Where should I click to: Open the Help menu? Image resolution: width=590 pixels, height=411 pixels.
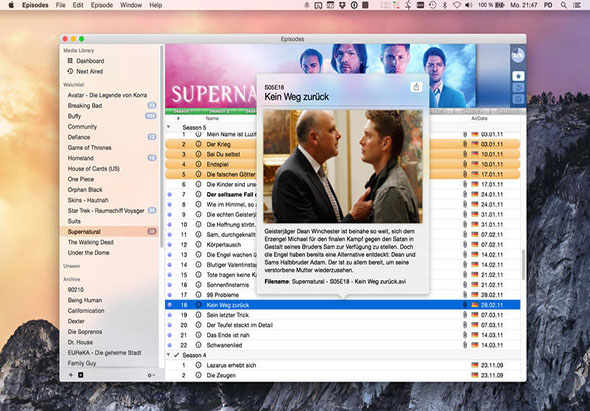[156, 5]
